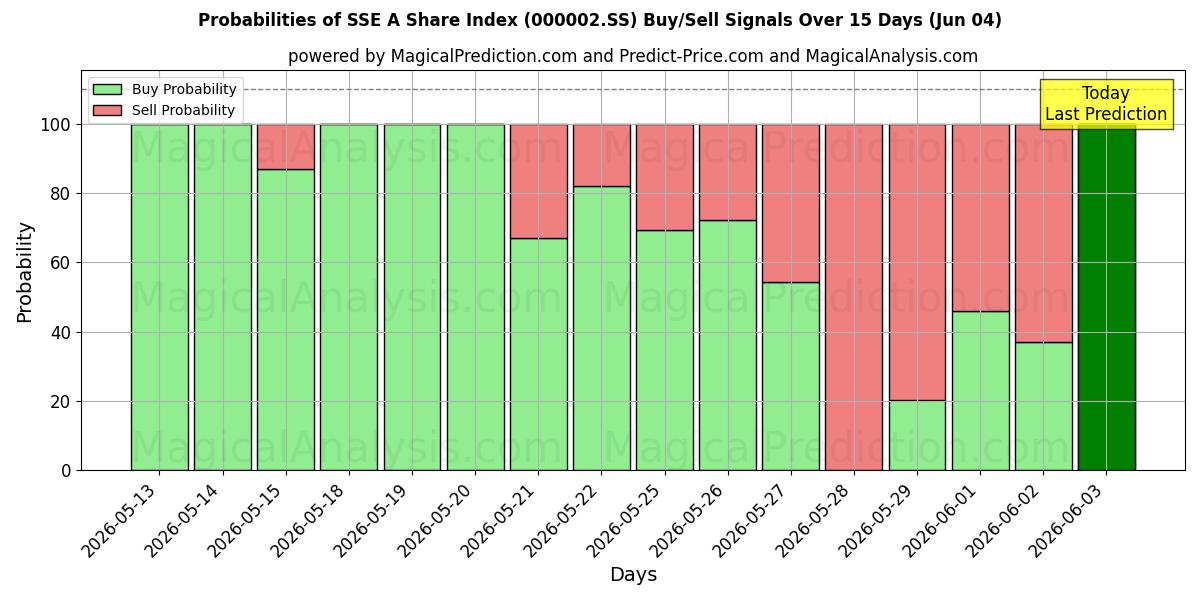Click the 'Probability' y-axis title
Viewport: 1200px width, 600px height.
click(x=25, y=271)
